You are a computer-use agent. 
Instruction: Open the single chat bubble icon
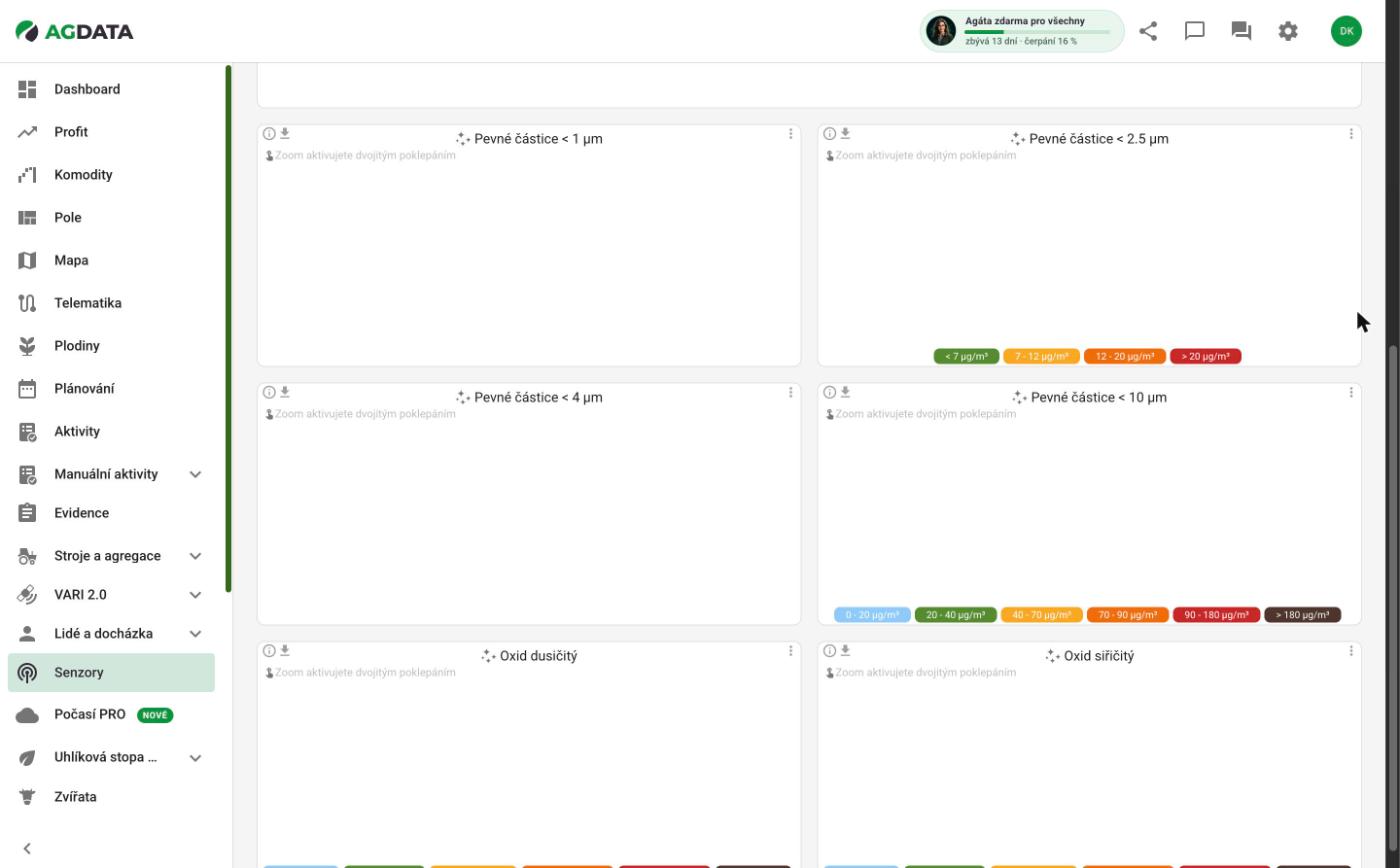(x=1194, y=31)
